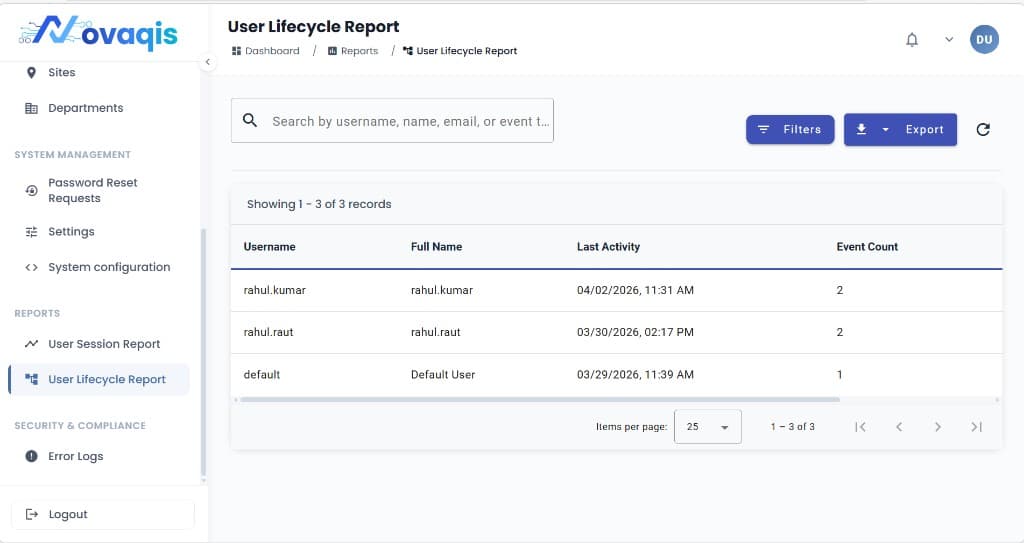Open Password Reset Requests menu item

(x=92, y=190)
